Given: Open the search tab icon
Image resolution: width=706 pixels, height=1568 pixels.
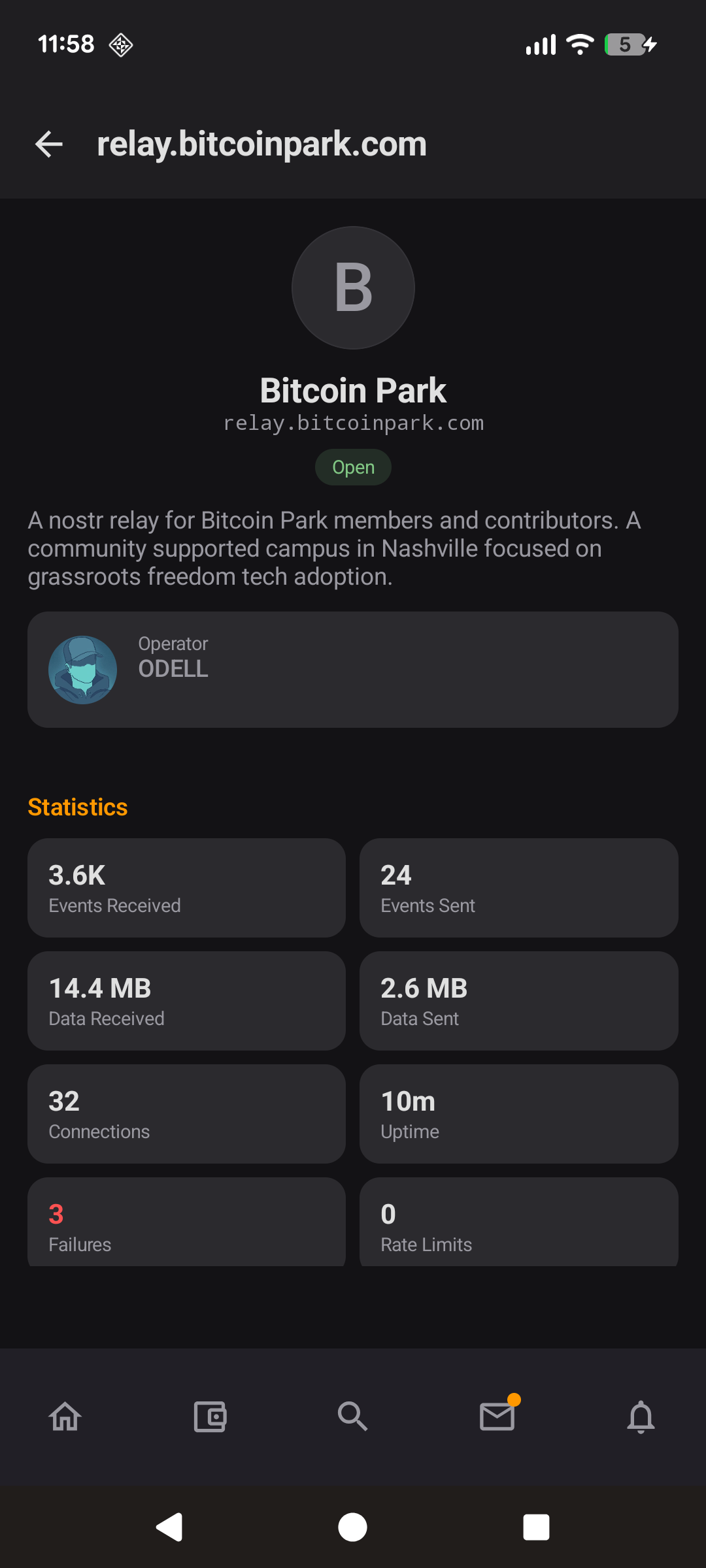Looking at the screenshot, I should [352, 1416].
